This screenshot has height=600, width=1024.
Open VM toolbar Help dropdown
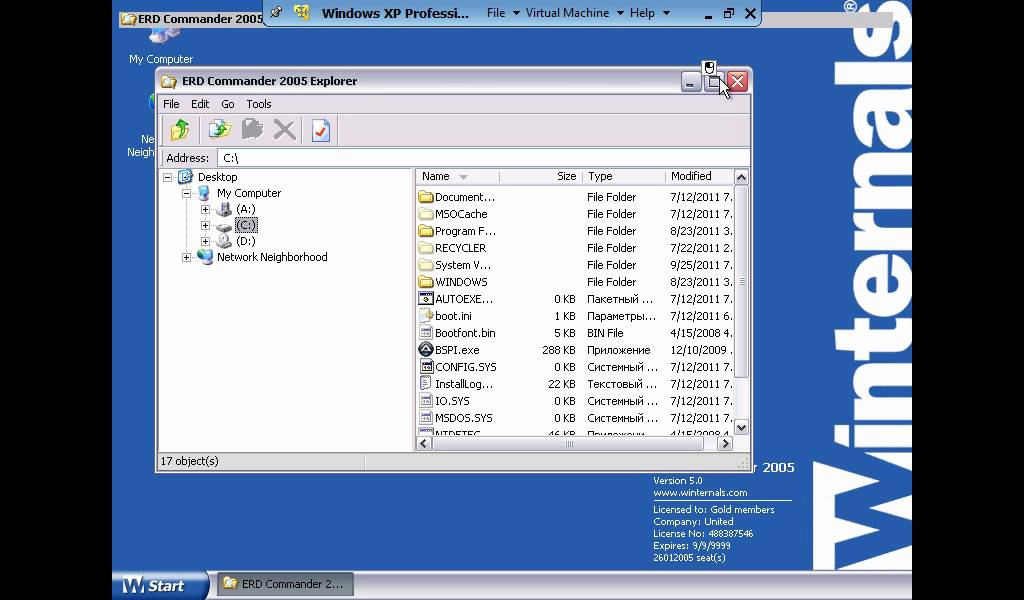pyautogui.click(x=650, y=13)
